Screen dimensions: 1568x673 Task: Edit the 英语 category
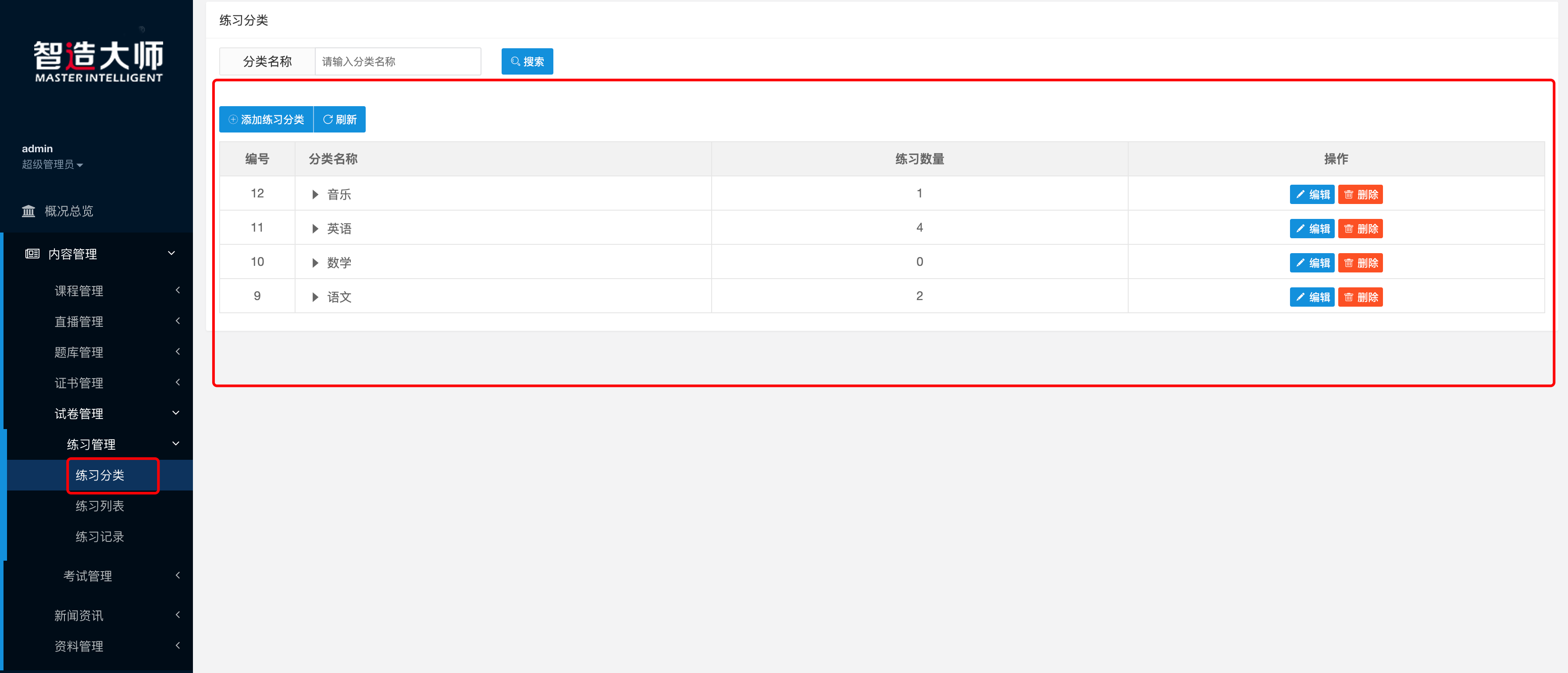pos(1312,229)
